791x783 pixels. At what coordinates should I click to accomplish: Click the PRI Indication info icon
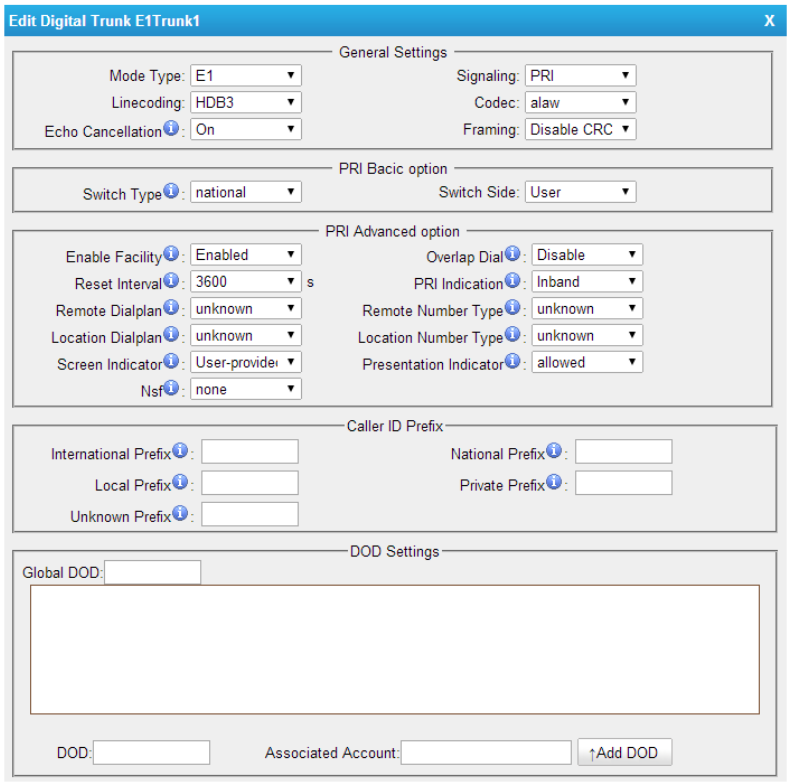(513, 282)
